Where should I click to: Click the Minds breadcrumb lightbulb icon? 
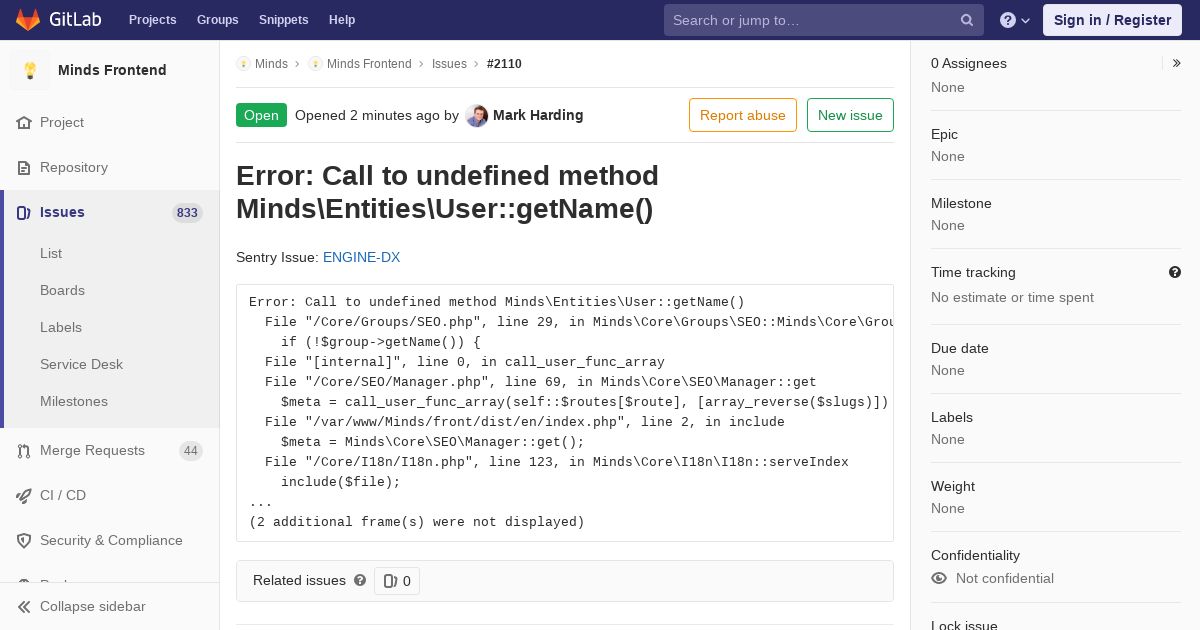point(243,64)
